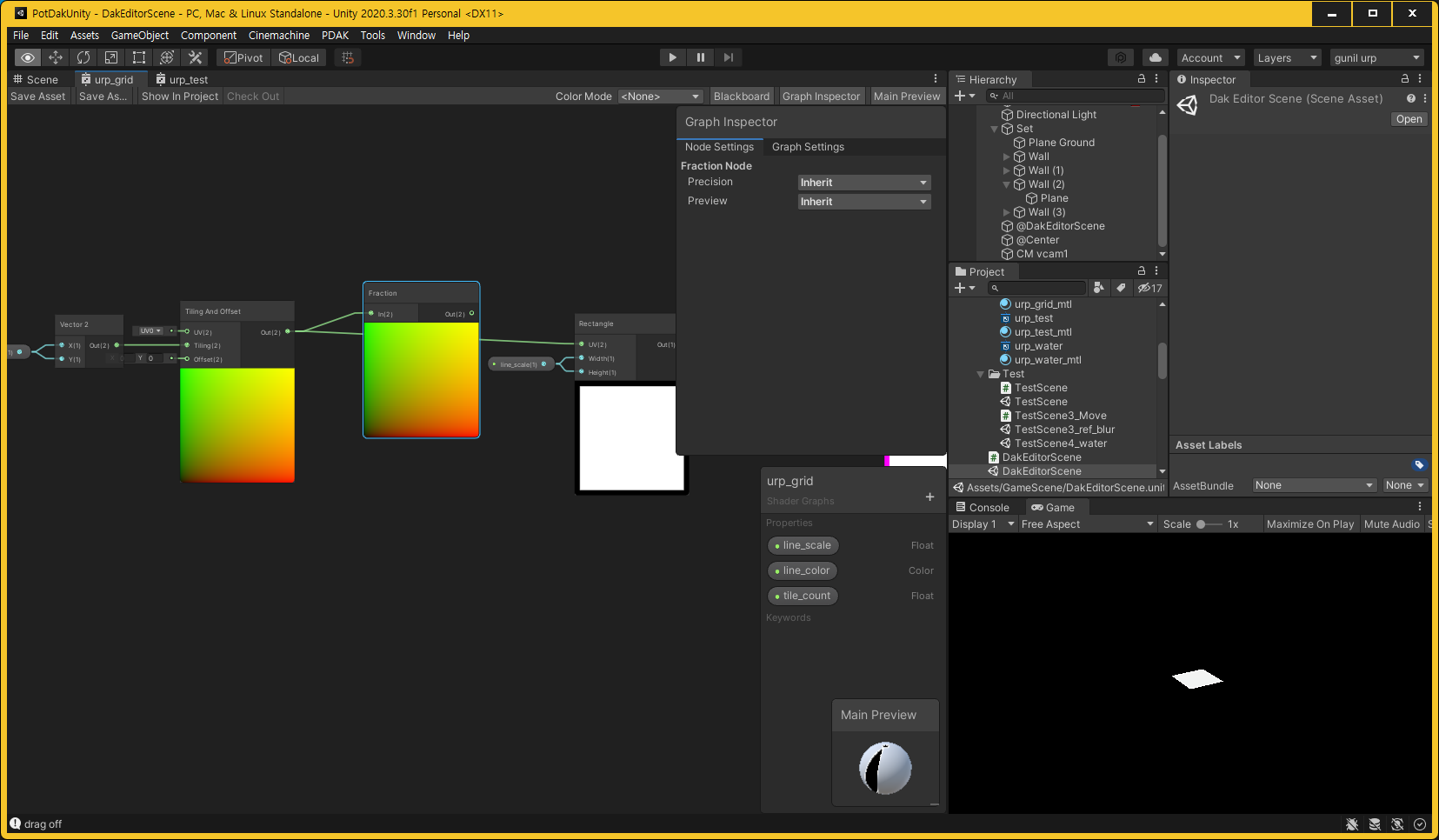Click Show In Project button

180,97
